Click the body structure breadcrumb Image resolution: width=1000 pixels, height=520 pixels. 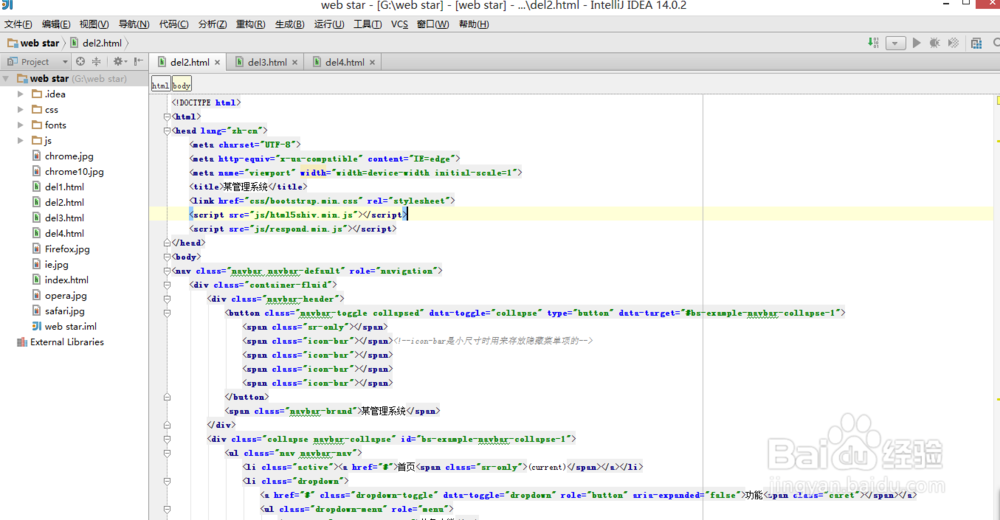point(182,85)
